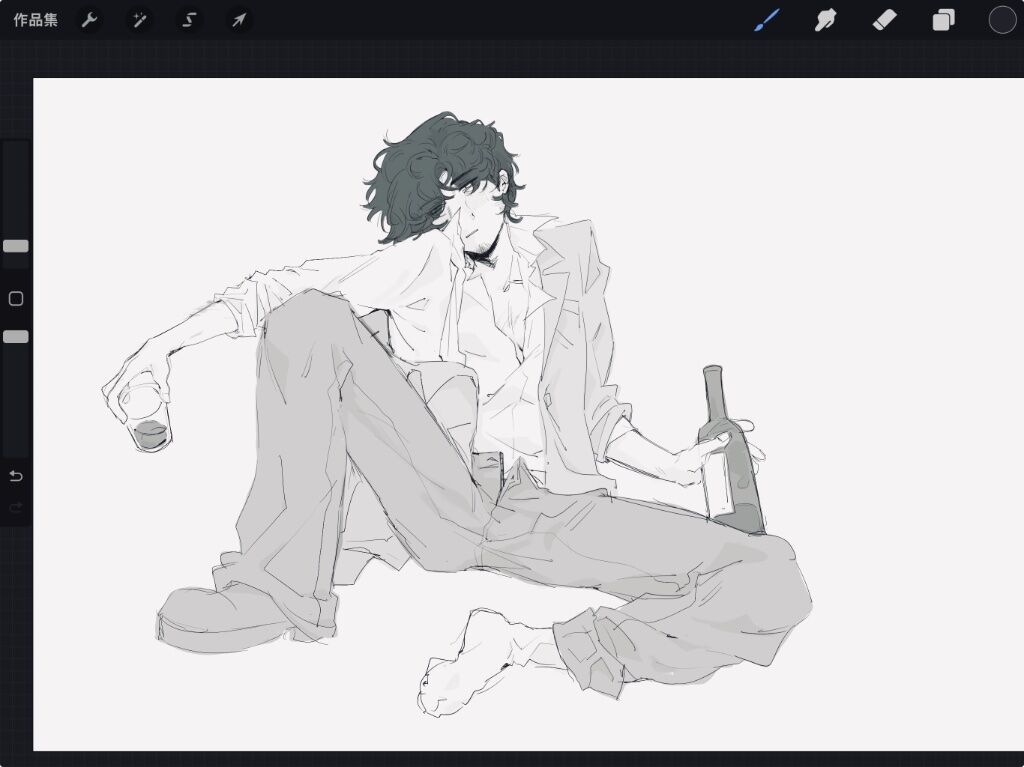
Task: Select the Brush tool
Action: (767, 20)
